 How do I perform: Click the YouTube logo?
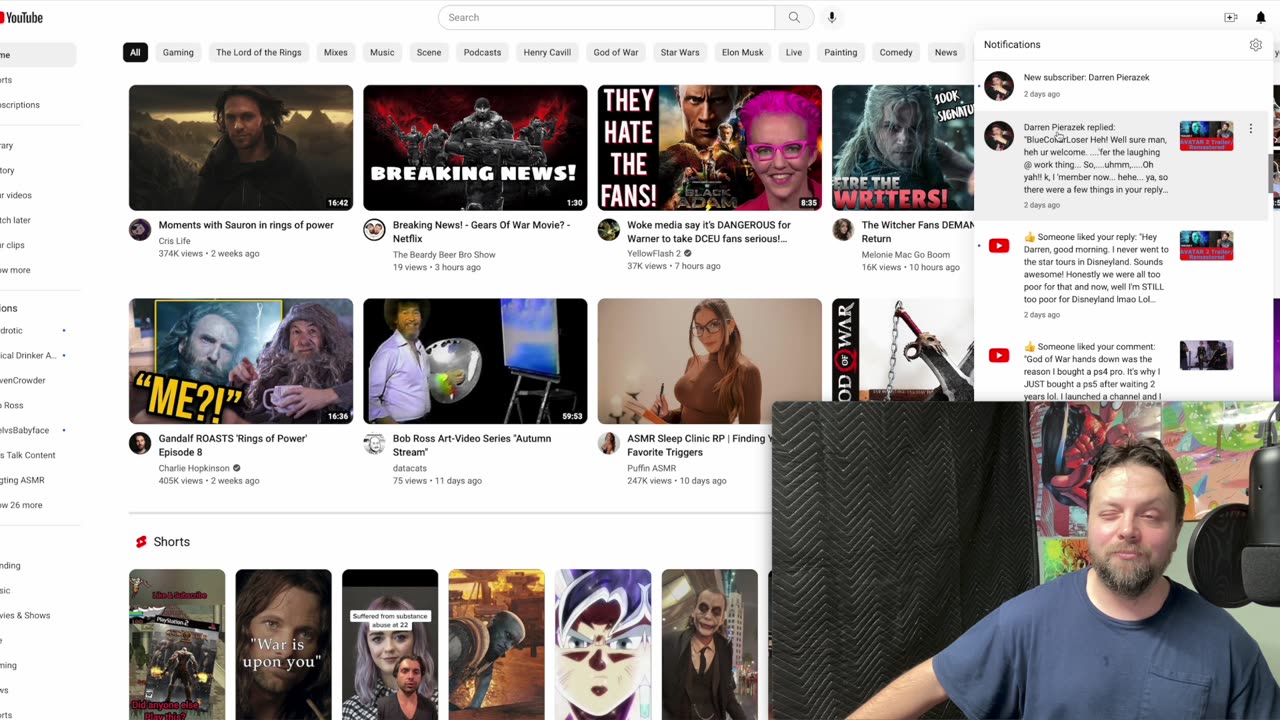21,18
